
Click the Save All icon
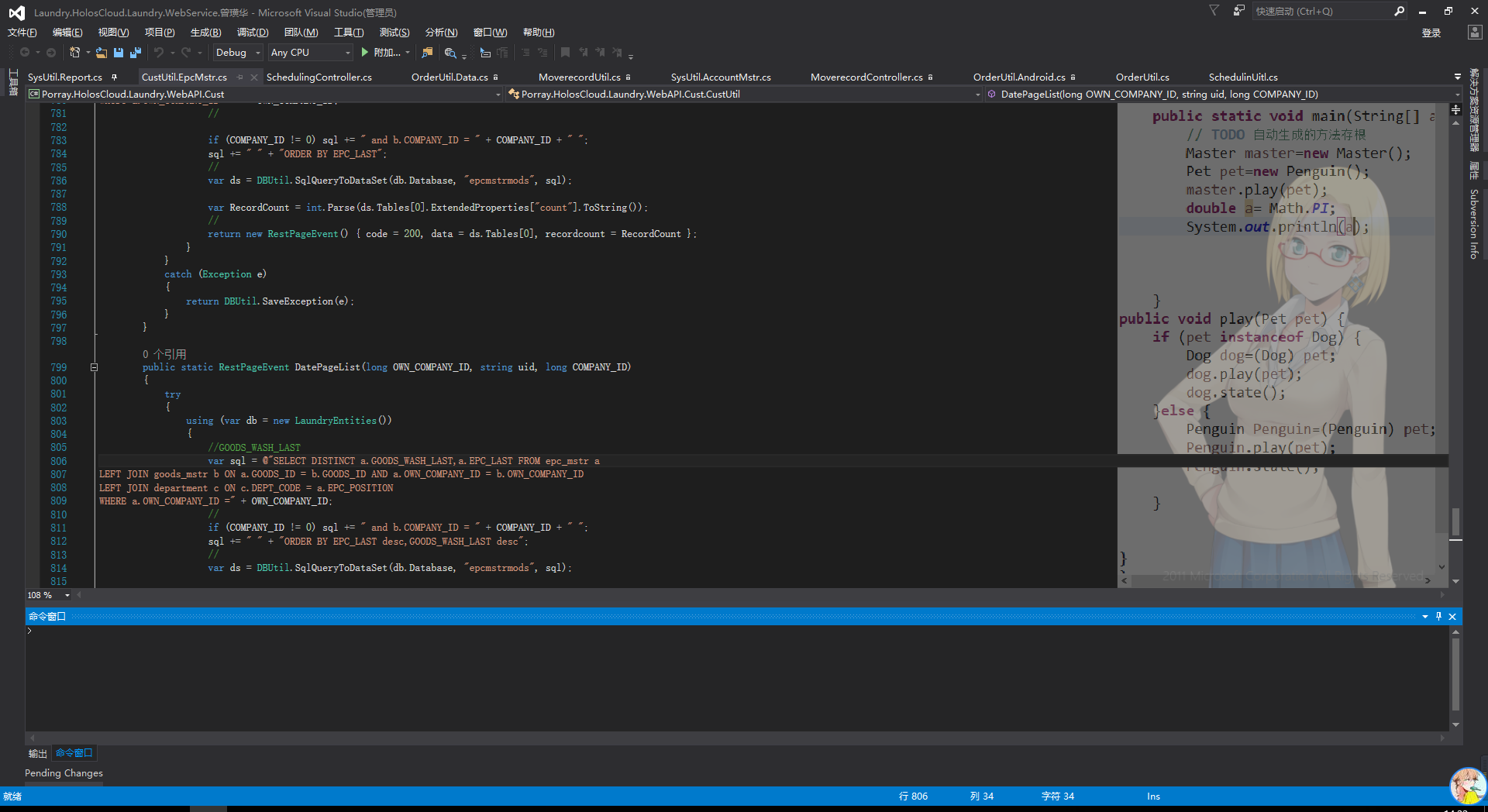[x=136, y=53]
